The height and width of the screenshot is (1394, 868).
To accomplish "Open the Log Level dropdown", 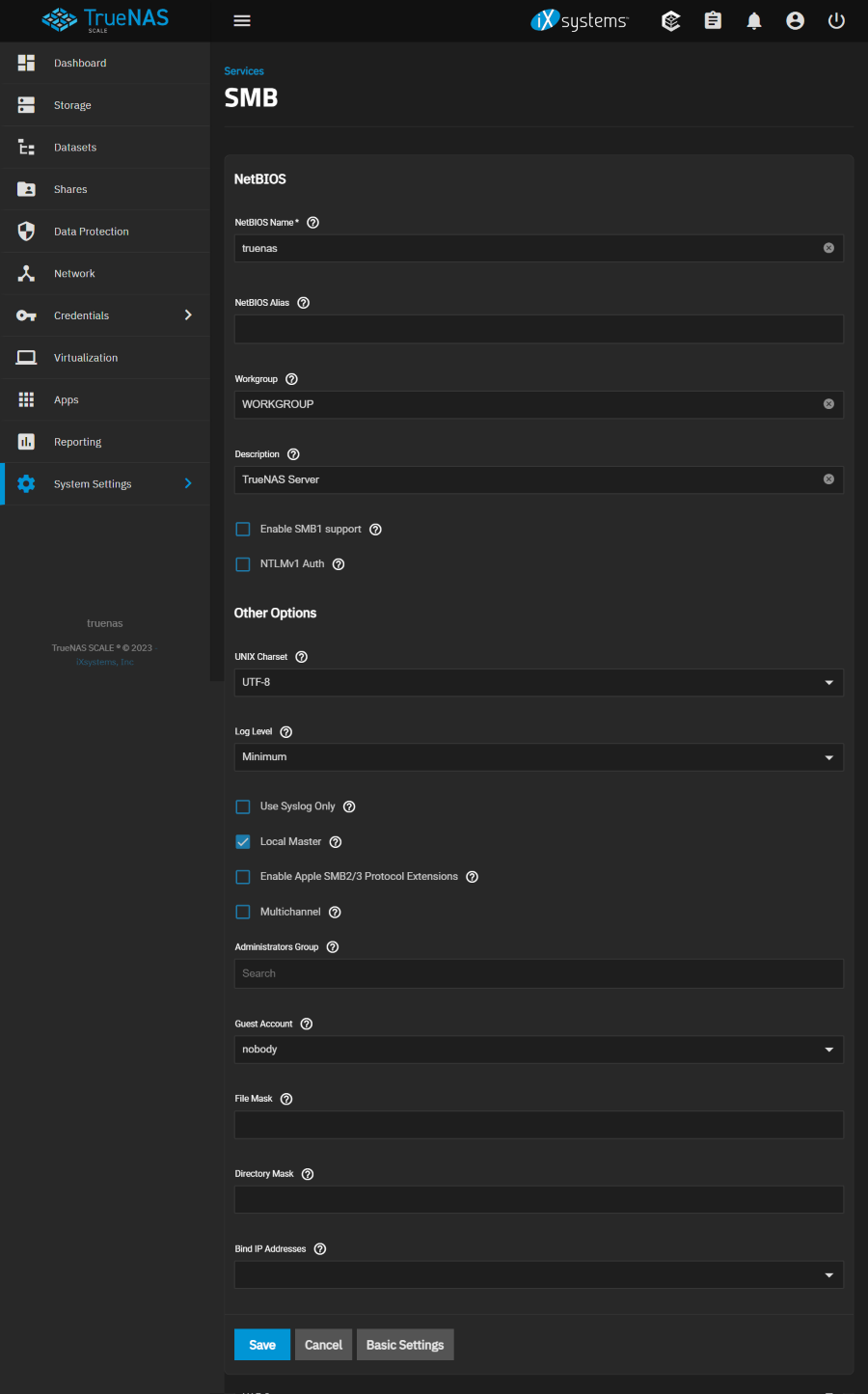I will (x=538, y=757).
